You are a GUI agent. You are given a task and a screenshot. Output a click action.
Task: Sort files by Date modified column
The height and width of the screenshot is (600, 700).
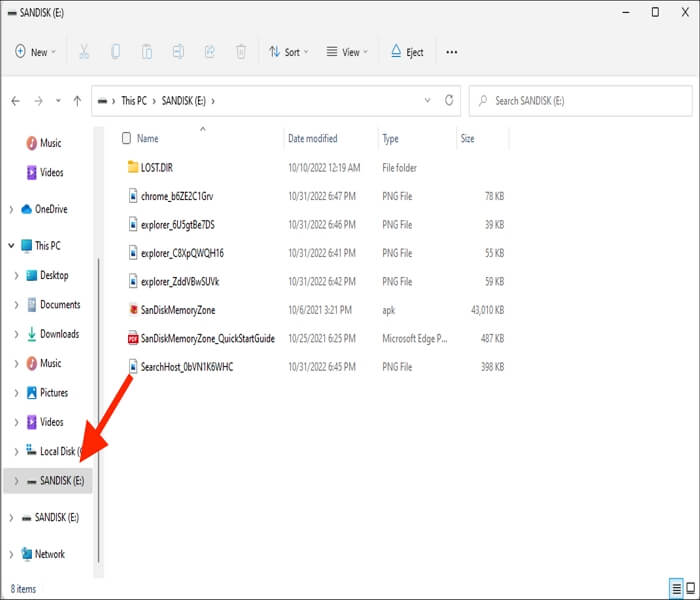coord(312,139)
